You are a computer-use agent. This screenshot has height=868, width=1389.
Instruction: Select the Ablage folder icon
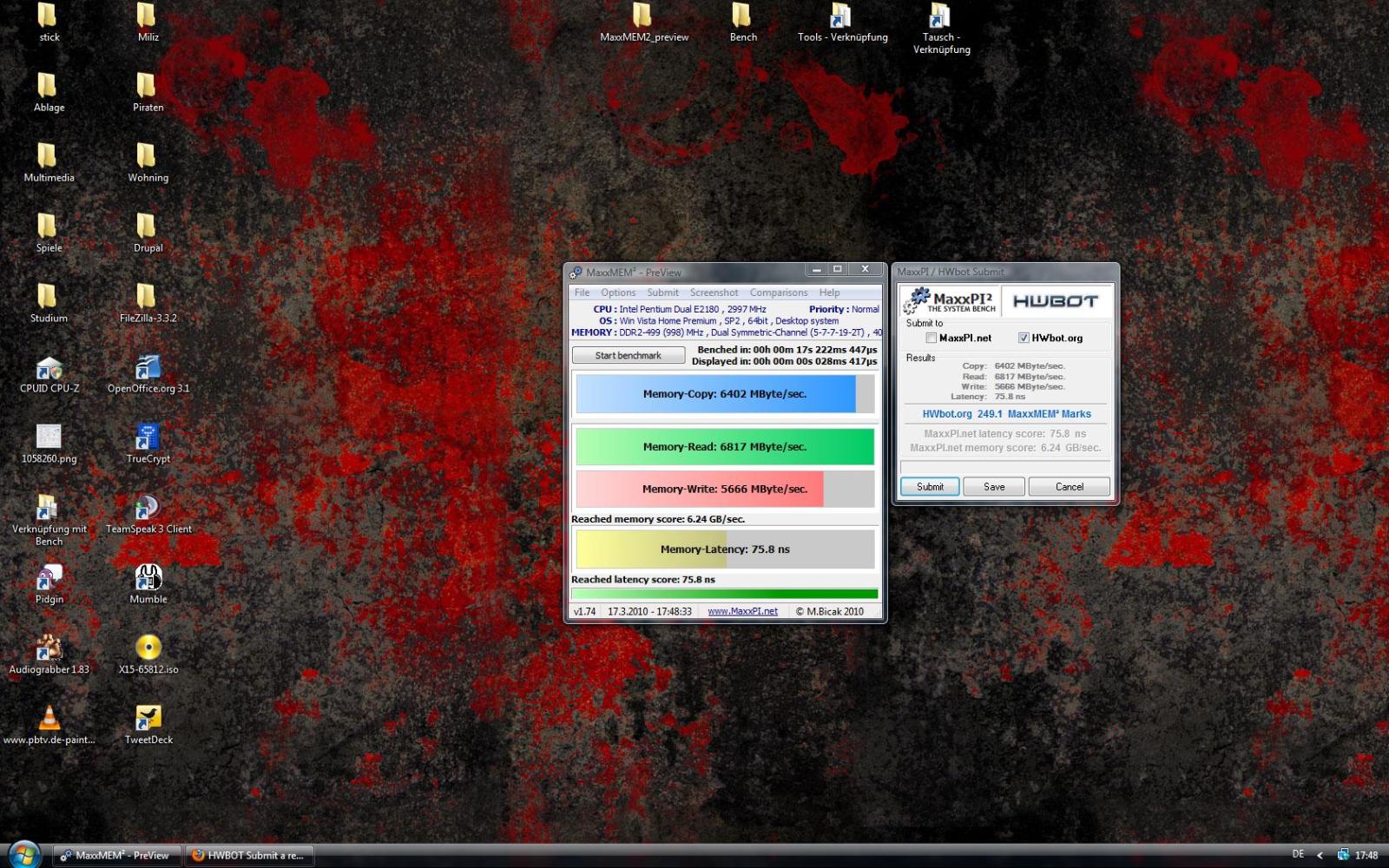point(49,92)
